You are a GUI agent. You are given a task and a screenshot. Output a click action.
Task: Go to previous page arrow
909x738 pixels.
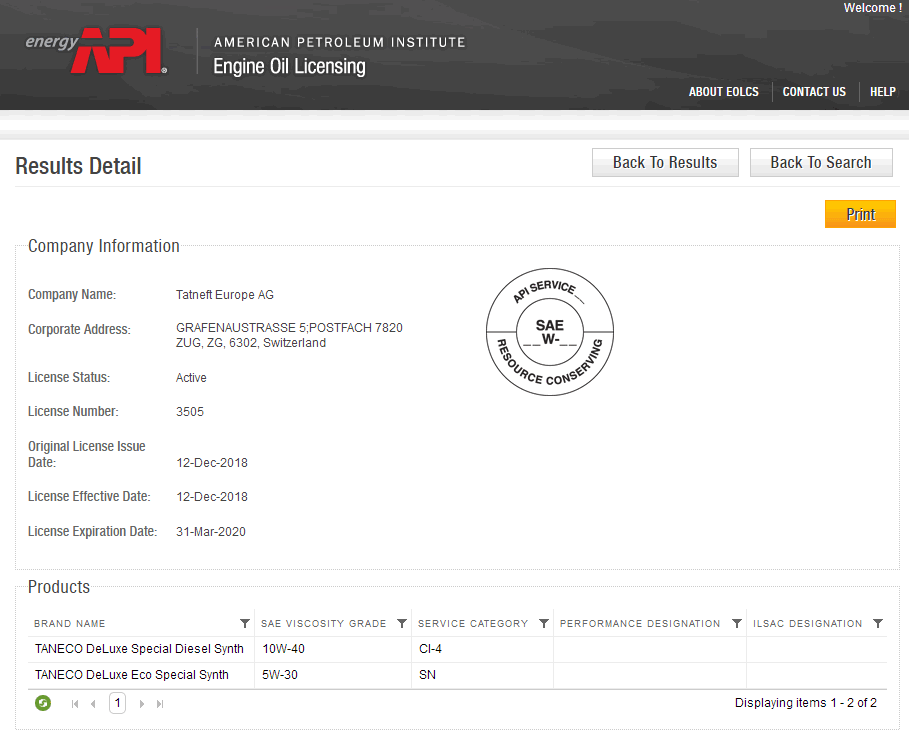pyautogui.click(x=93, y=704)
